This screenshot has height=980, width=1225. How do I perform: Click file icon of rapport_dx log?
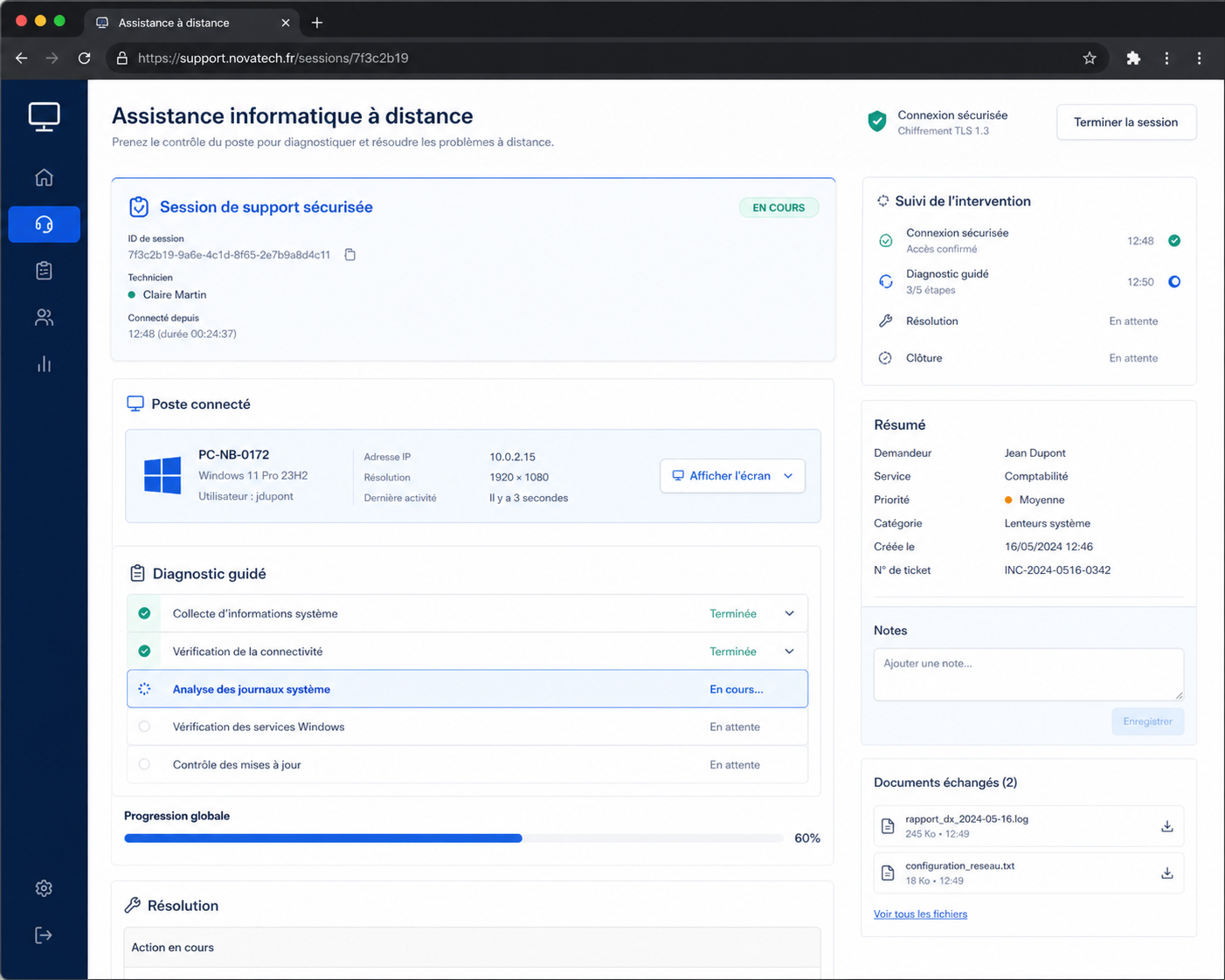[x=888, y=826]
